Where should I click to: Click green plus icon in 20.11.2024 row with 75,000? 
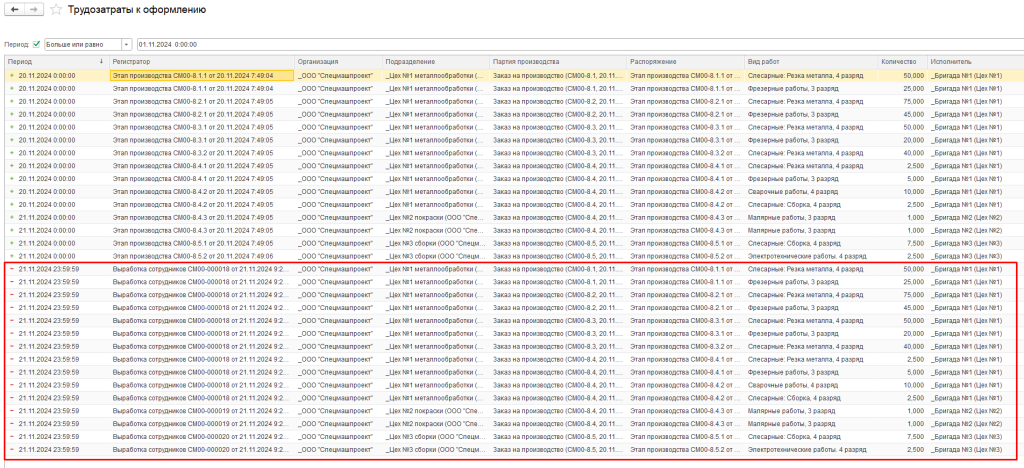tap(11, 101)
